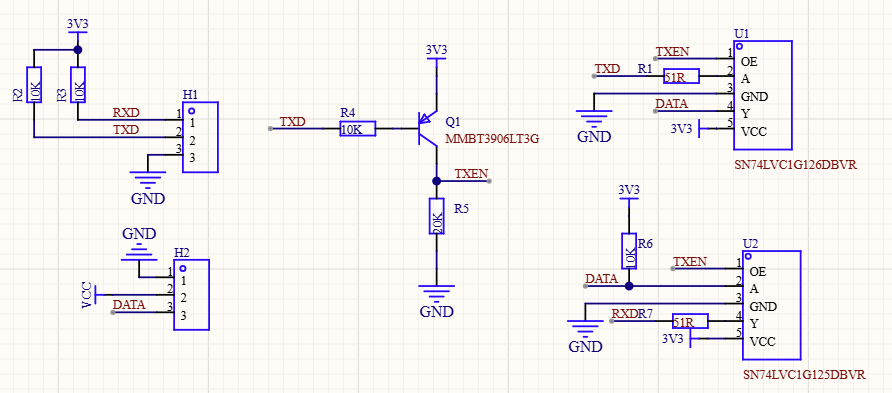Click the 3V3 power port above R3

[x=78, y=30]
